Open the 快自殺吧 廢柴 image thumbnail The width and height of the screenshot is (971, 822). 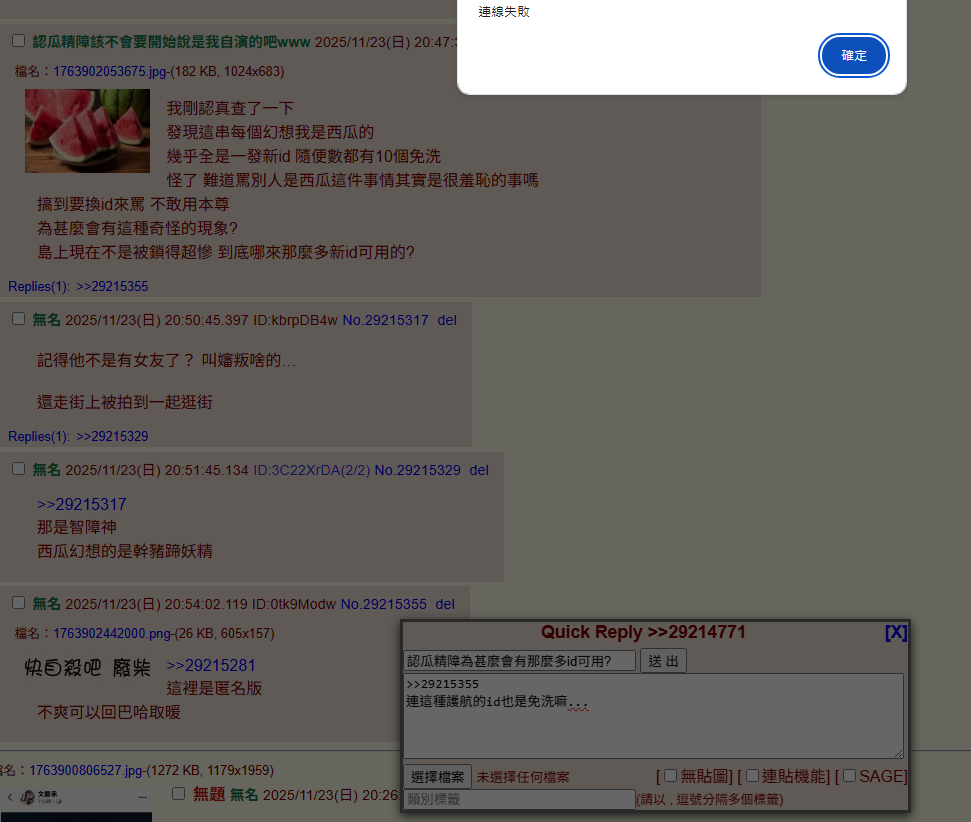pos(87,667)
